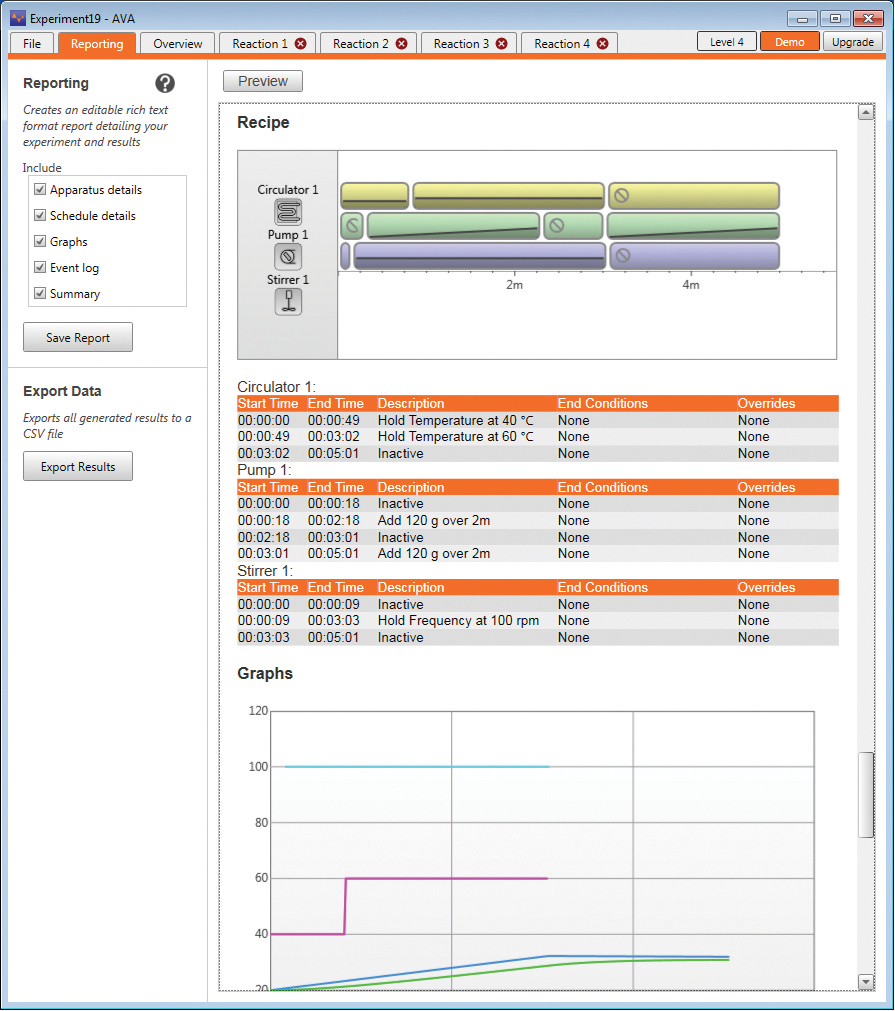Click the Demo badge
Viewport: 895px width, 1011px height.
789,42
